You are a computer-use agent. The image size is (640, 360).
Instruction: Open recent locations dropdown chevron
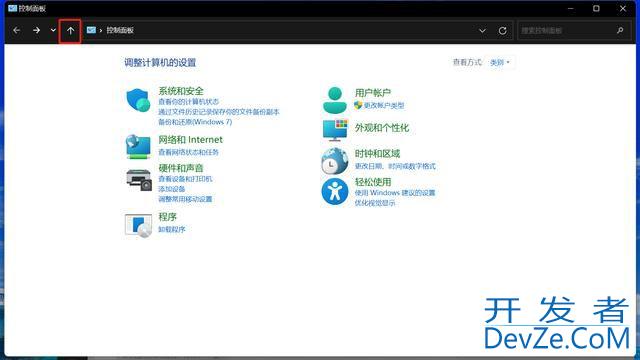(53, 30)
